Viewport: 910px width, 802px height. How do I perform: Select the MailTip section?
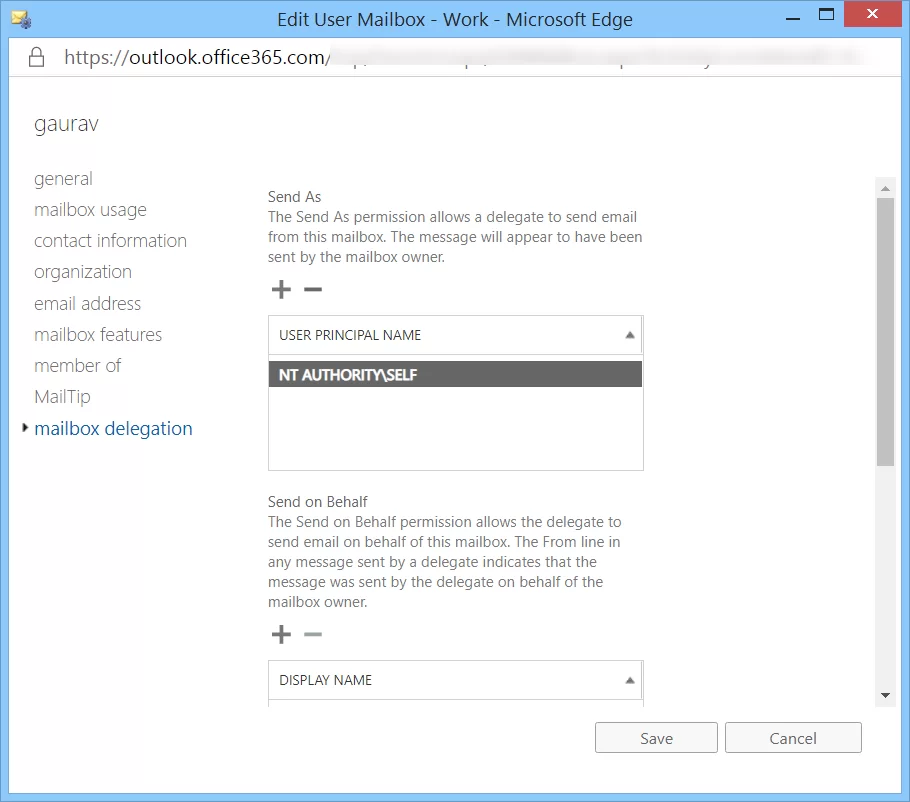(x=62, y=397)
